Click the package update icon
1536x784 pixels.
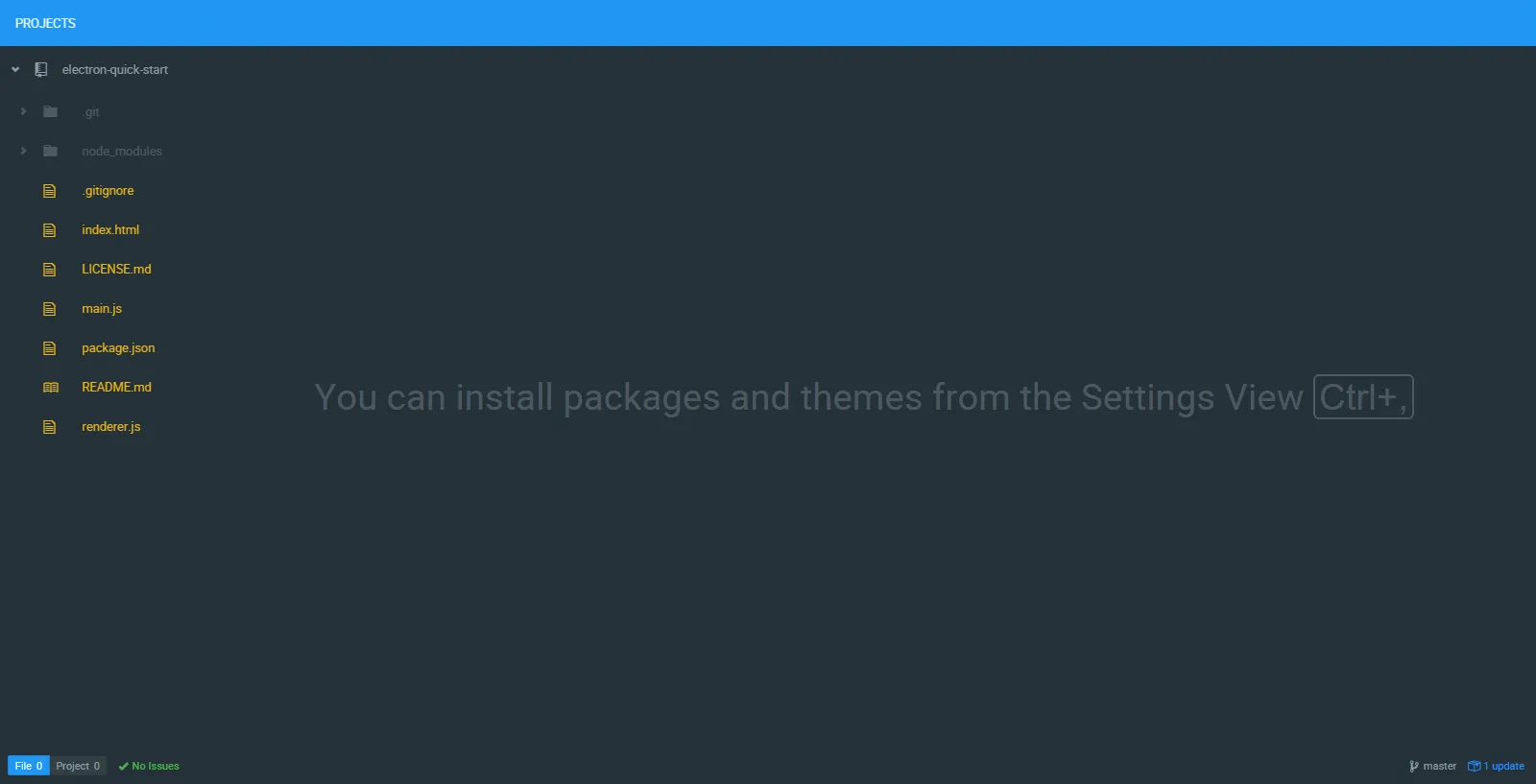click(x=1474, y=767)
